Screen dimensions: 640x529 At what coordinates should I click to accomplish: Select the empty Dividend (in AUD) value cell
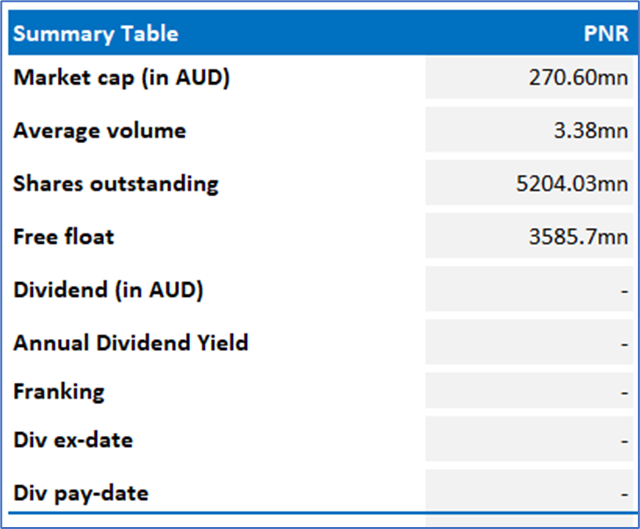coord(532,290)
